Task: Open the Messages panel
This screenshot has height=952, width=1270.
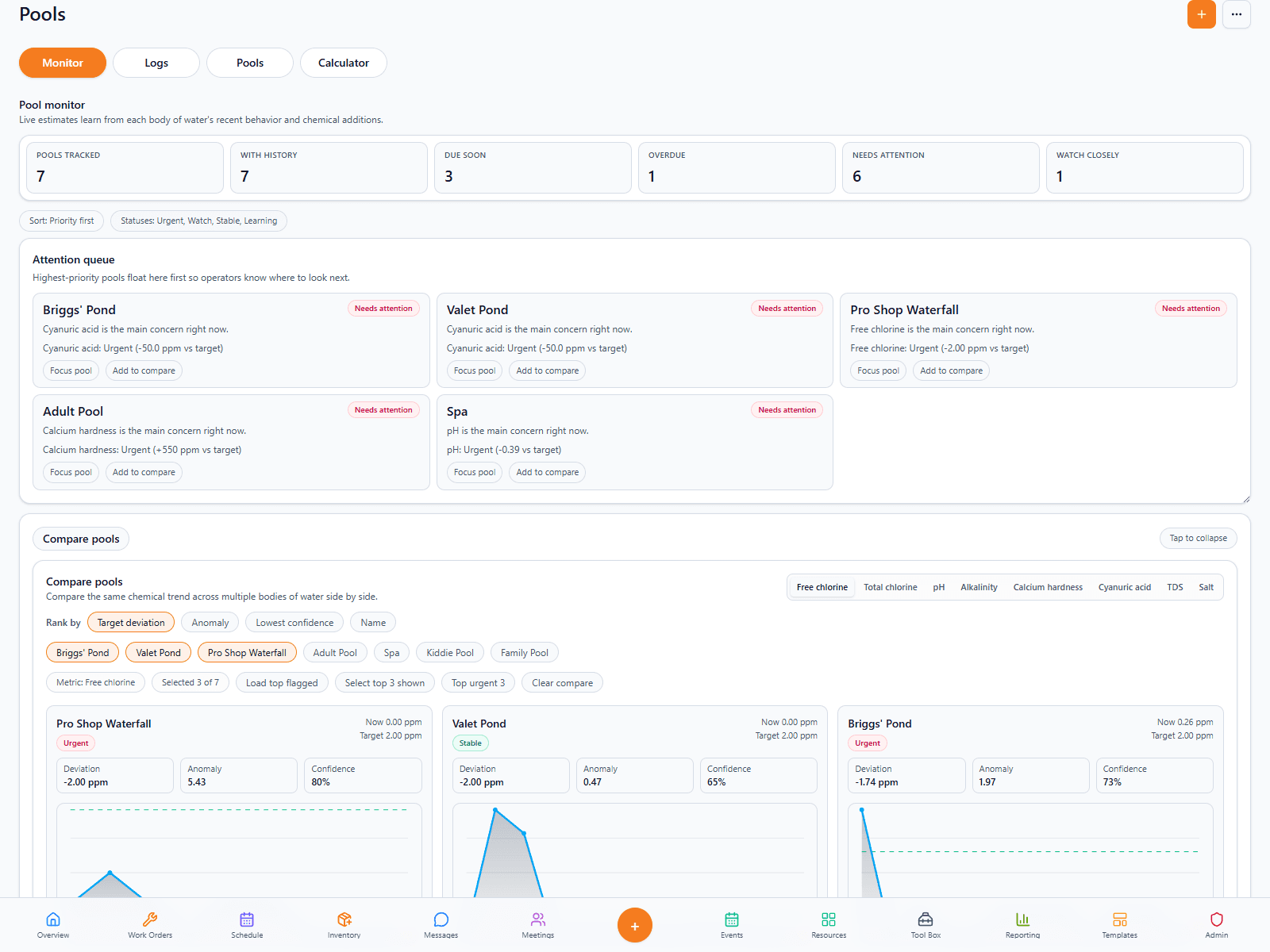Action: (441, 924)
